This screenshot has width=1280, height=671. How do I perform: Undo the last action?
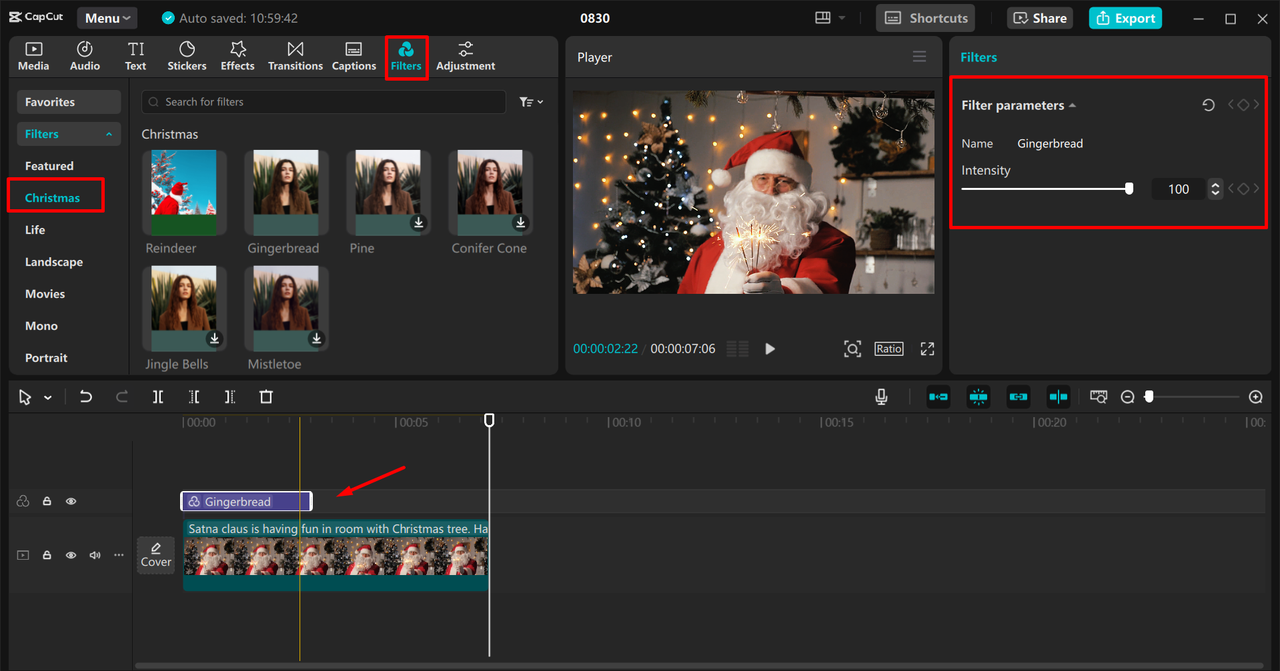(x=86, y=397)
